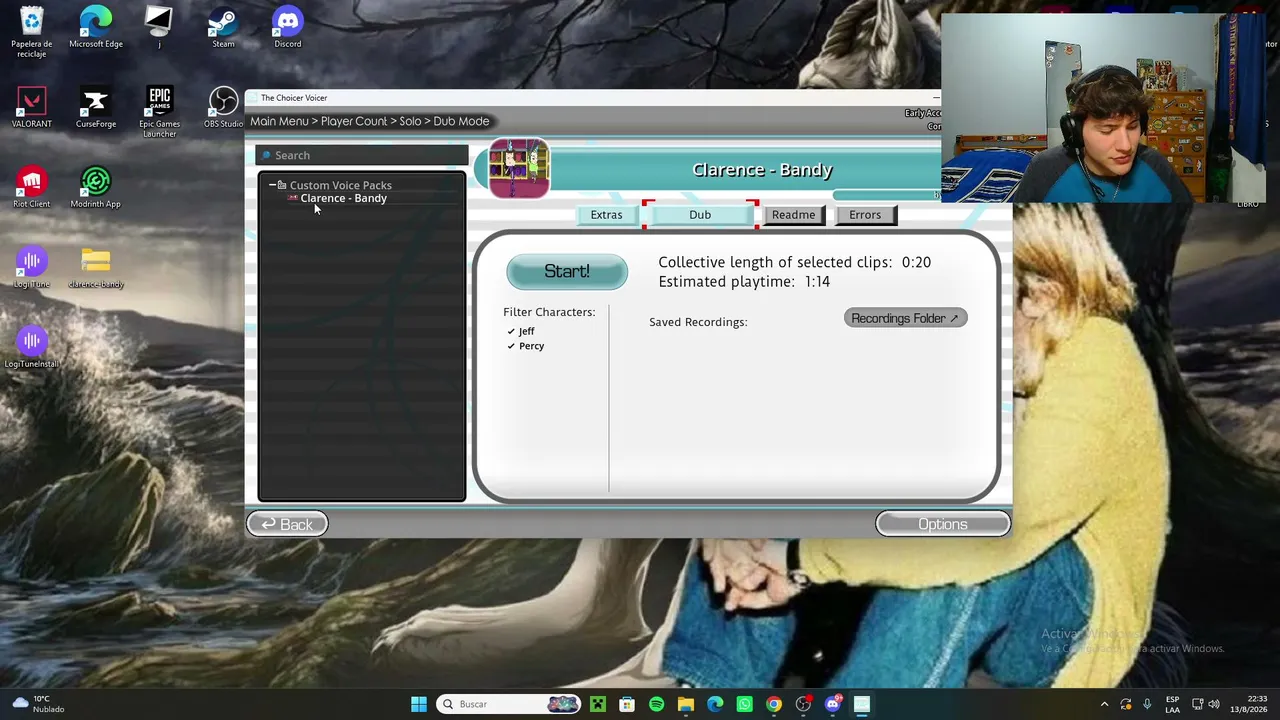1280x720 pixels.
Task: Click the taskbar Buscar search box
Action: [x=510, y=704]
